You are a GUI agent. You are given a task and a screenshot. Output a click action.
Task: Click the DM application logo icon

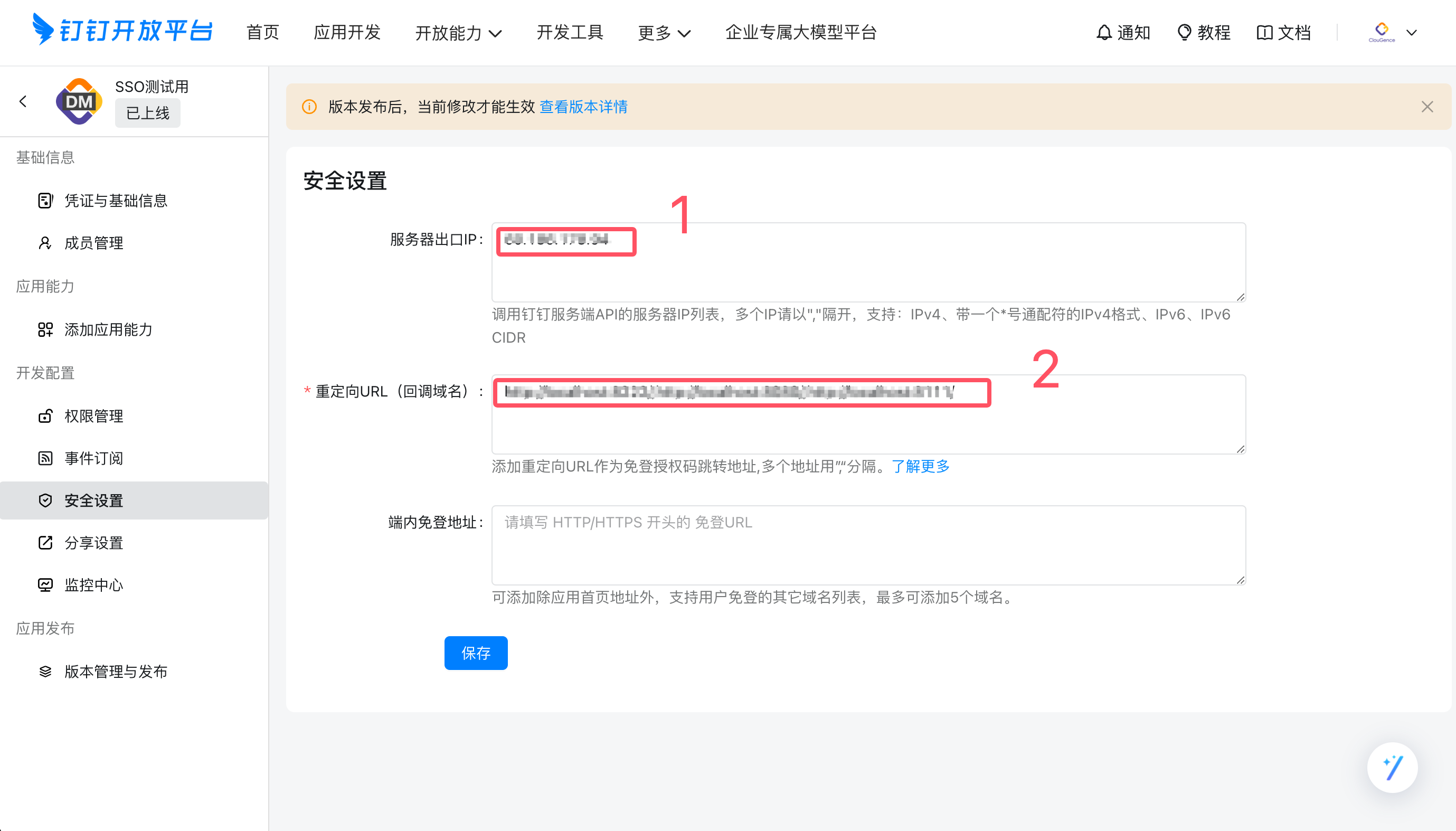point(79,101)
